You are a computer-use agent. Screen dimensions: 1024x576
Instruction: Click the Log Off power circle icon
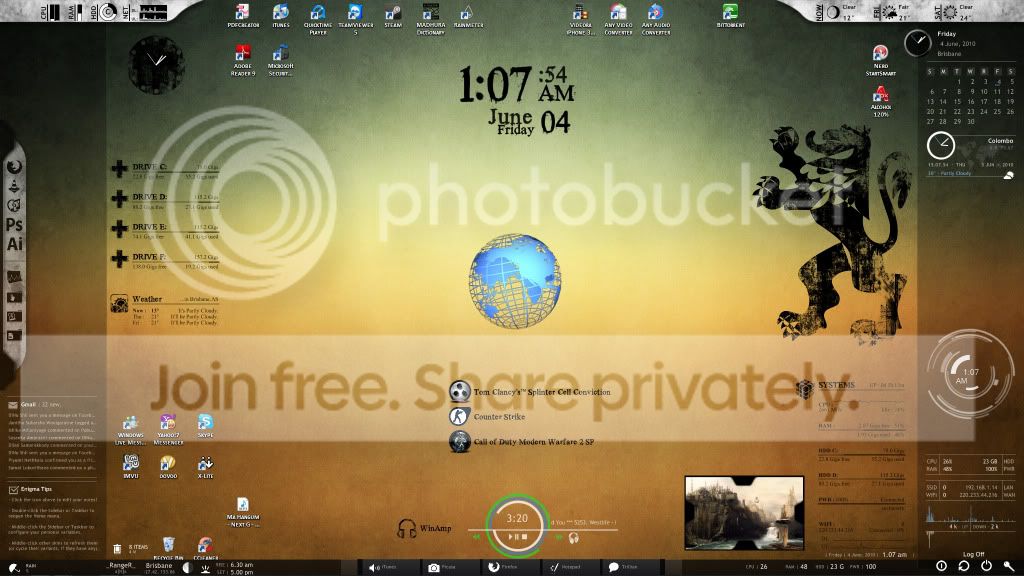[941, 566]
